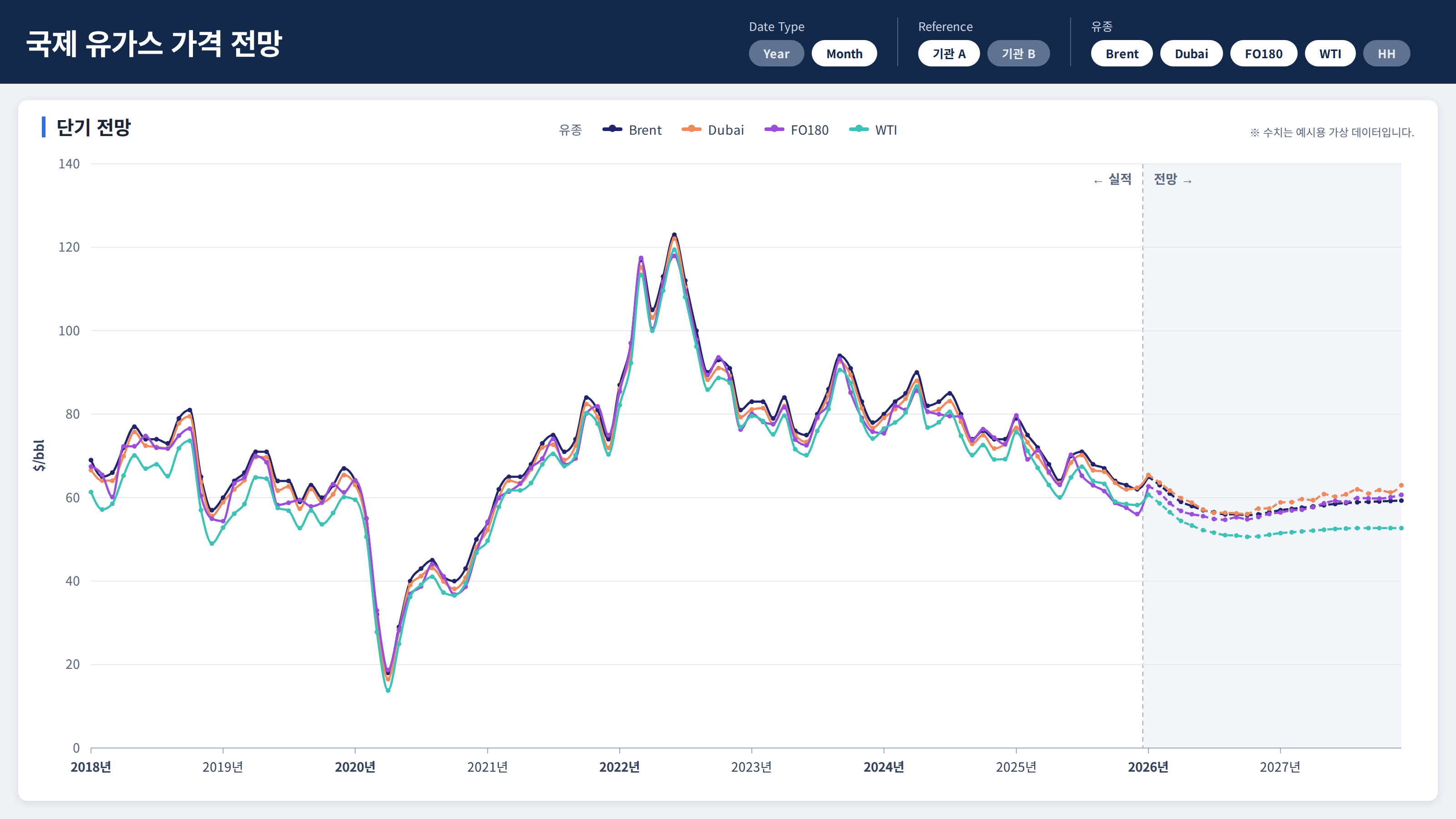Click the 140 y-axis value
Image resolution: width=1456 pixels, height=819 pixels.
click(x=69, y=164)
